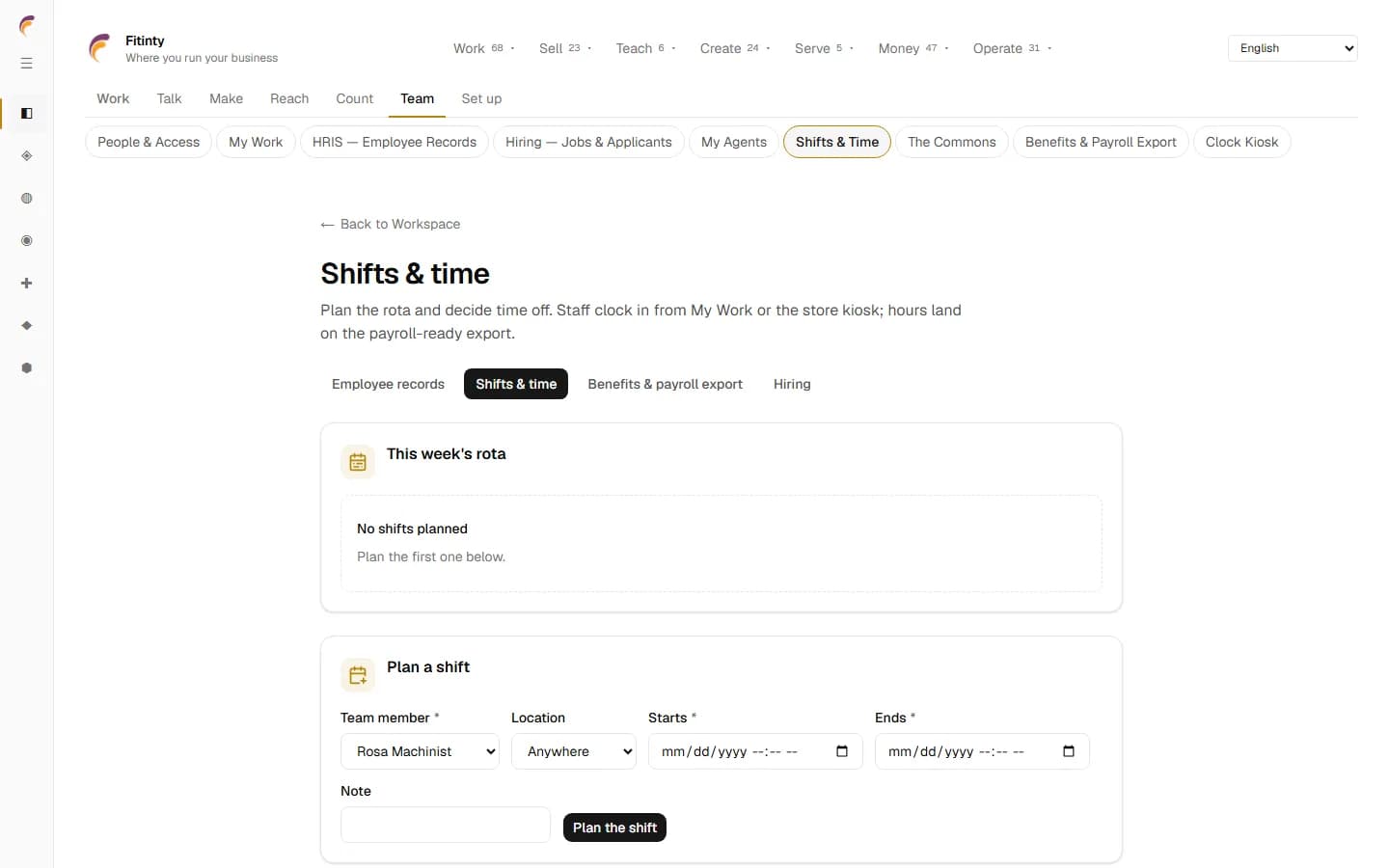Viewport: 1389px width, 868px height.
Task: Open the My Agents pill
Action: 734,142
